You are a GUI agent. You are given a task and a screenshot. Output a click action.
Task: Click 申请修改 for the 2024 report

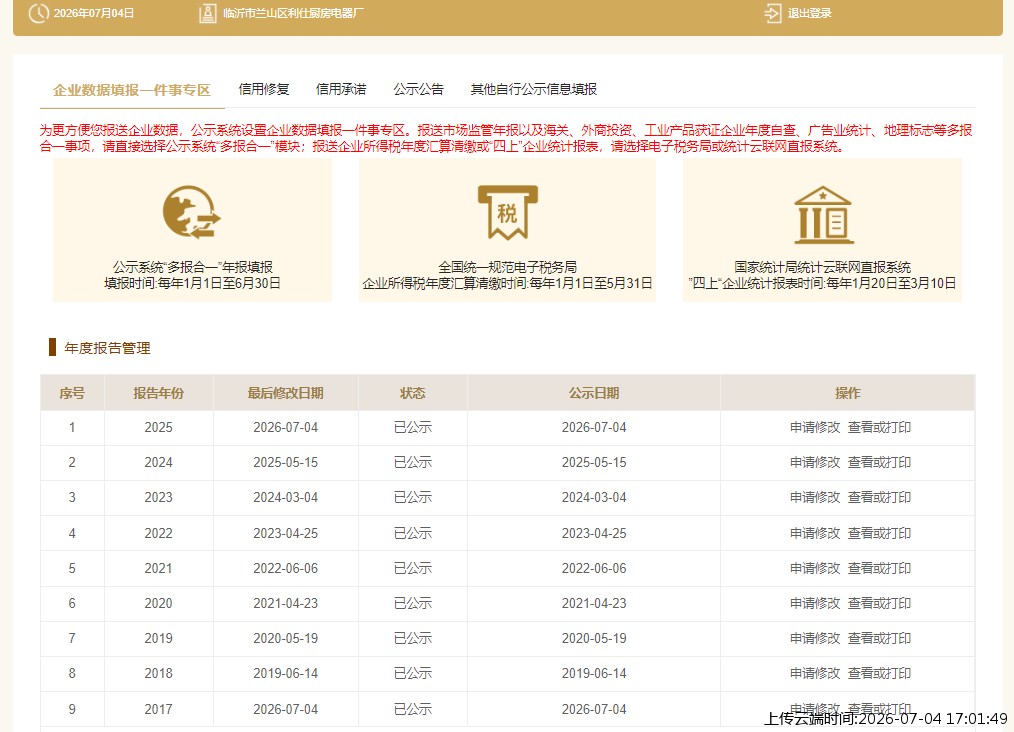(x=815, y=462)
